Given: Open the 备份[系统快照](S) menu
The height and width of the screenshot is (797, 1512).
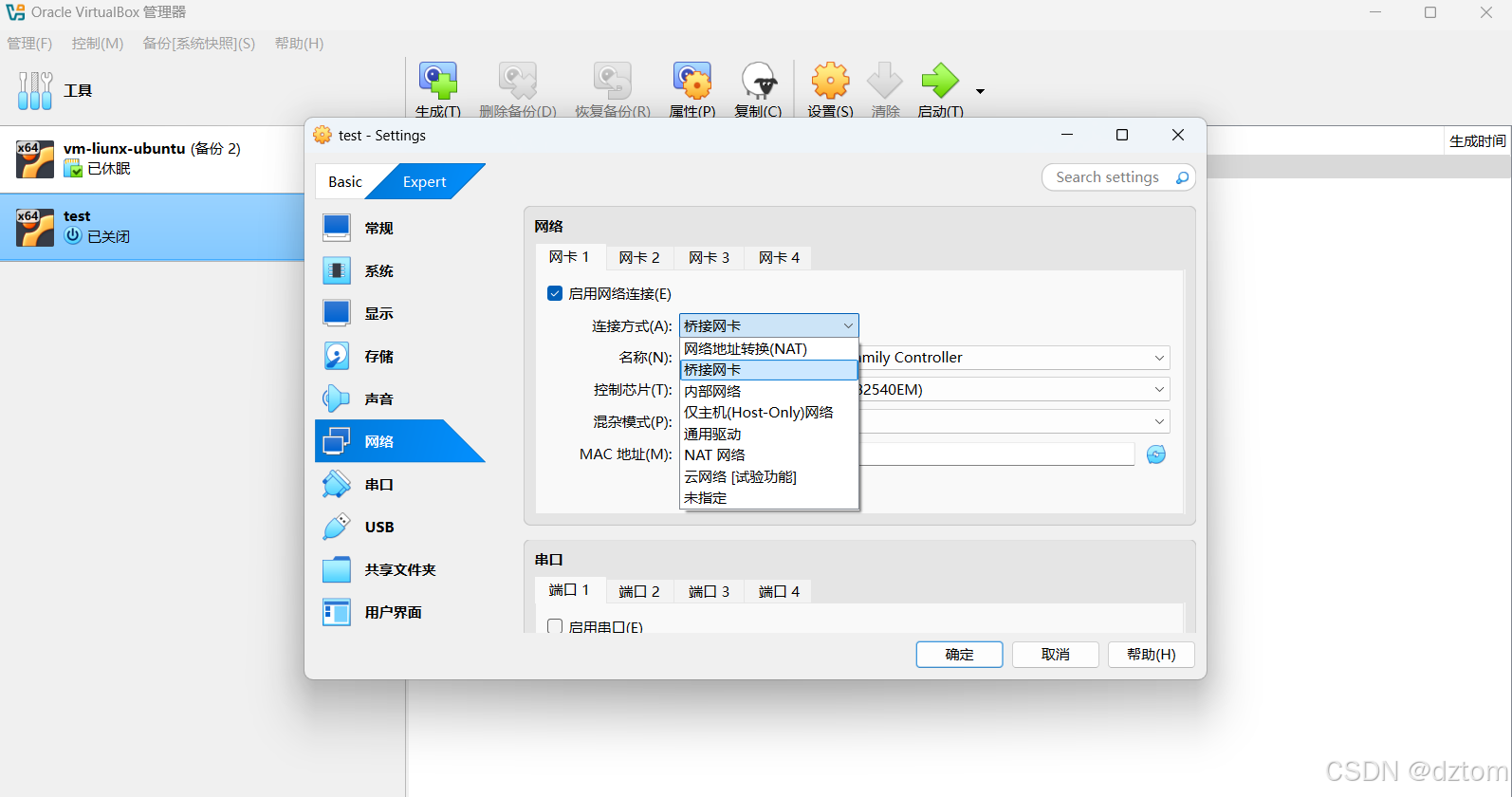Looking at the screenshot, I should click(x=199, y=44).
